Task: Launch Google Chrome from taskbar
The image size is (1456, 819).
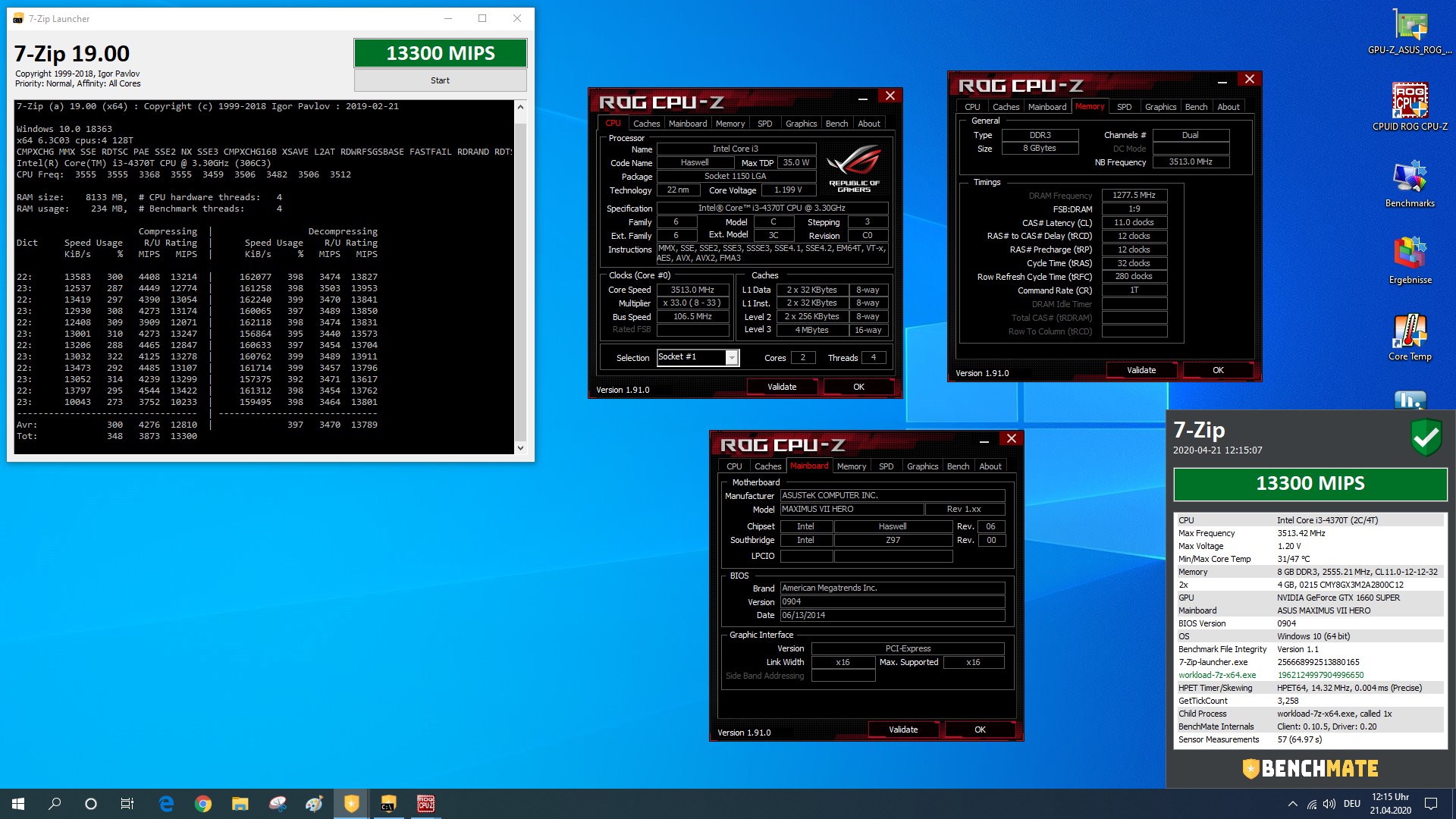Action: [203, 804]
